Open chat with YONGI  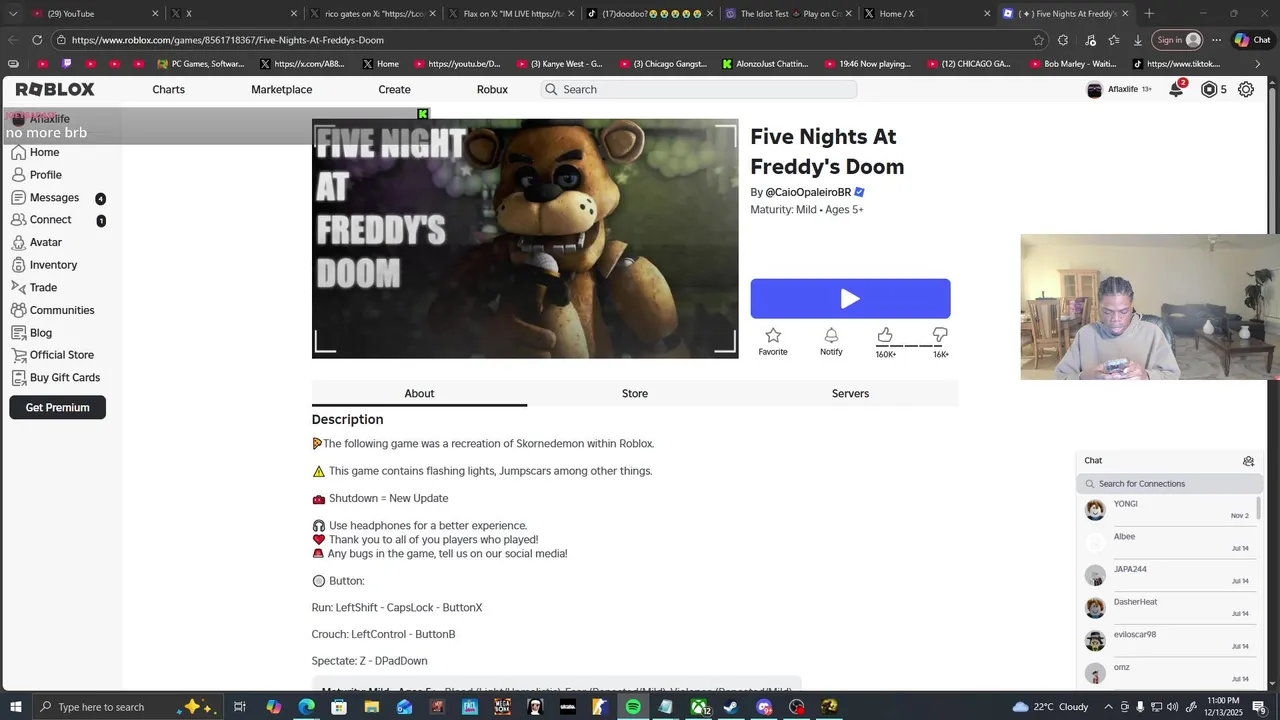coord(1168,510)
